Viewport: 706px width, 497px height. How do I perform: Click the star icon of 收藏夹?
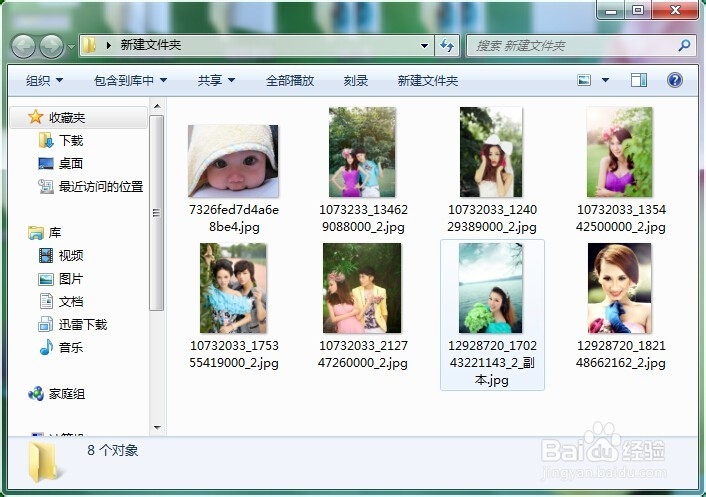(36, 117)
